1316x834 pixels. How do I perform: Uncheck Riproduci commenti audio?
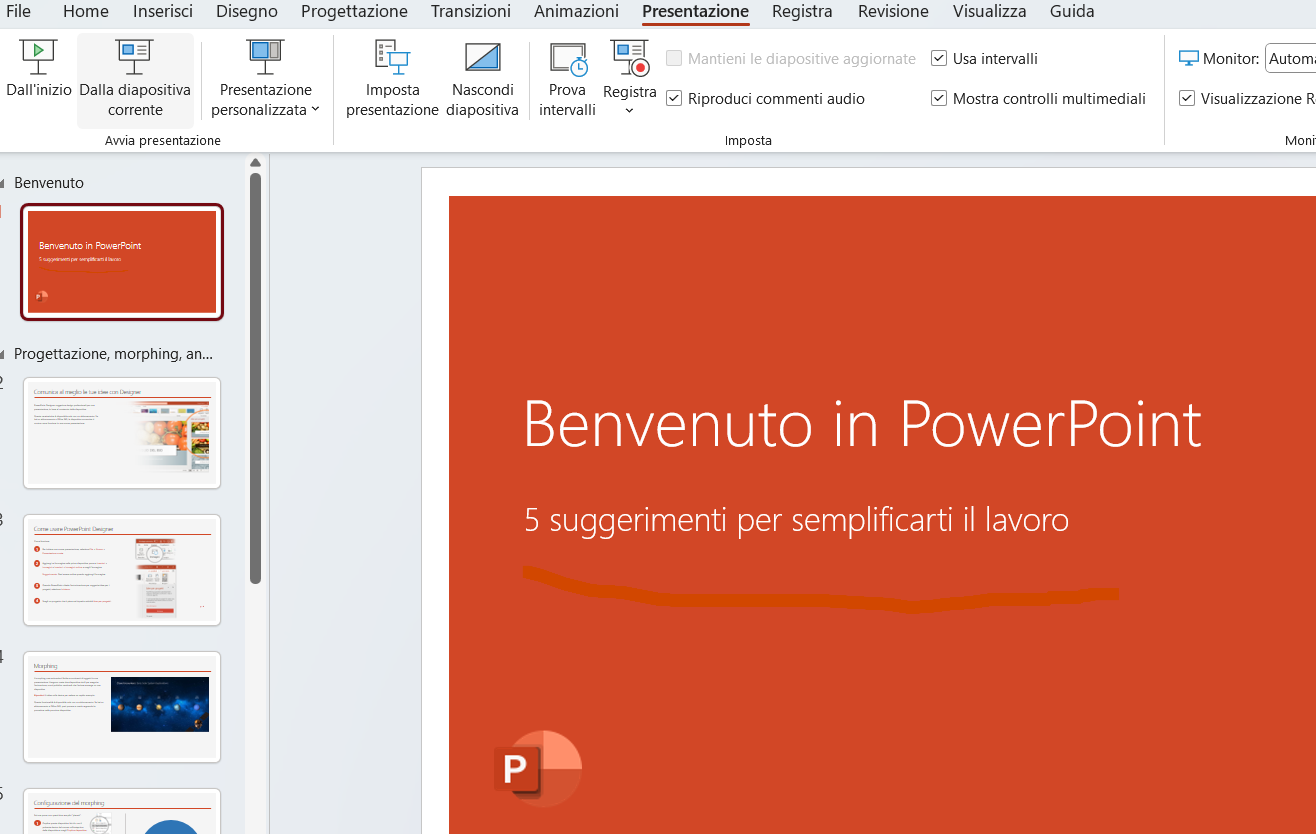pyautogui.click(x=675, y=98)
